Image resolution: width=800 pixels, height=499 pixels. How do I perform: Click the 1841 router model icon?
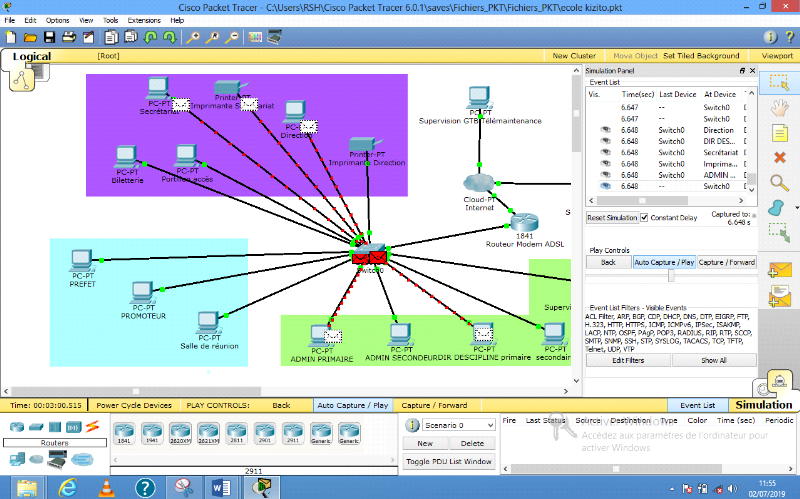125,430
